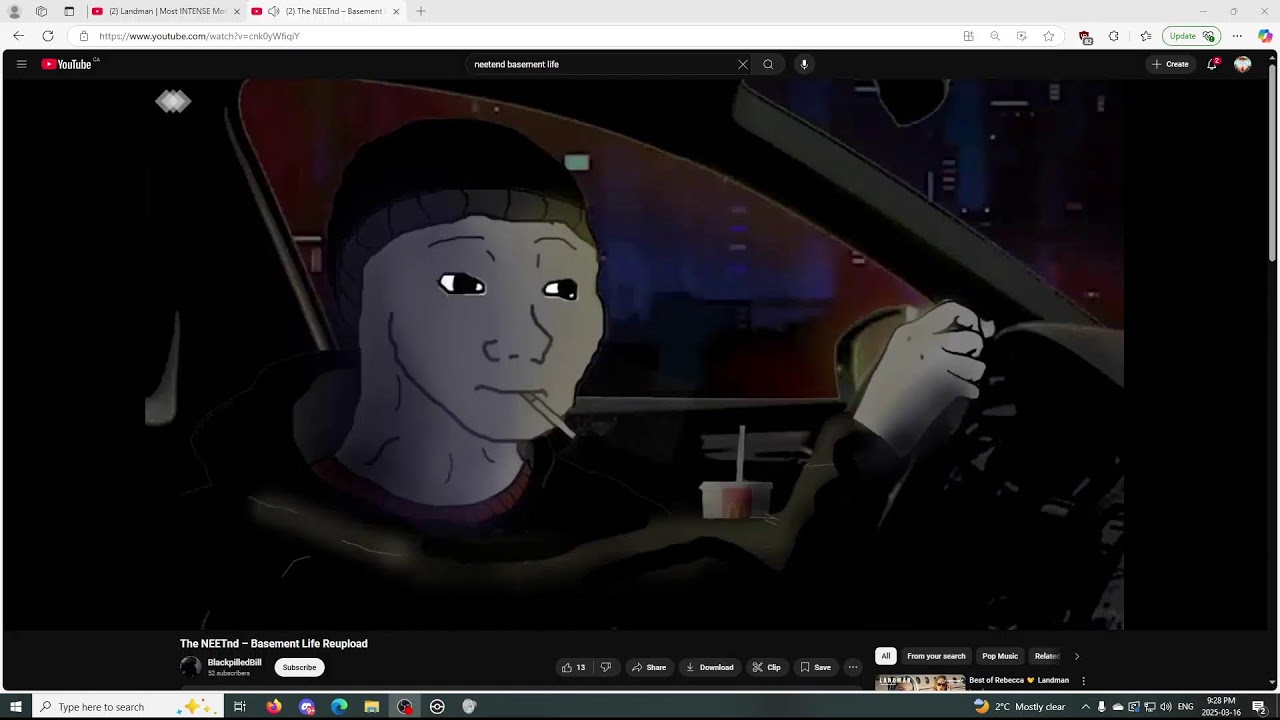
Task: Open the browser extensions puzzle icon
Action: [x=1114, y=36]
